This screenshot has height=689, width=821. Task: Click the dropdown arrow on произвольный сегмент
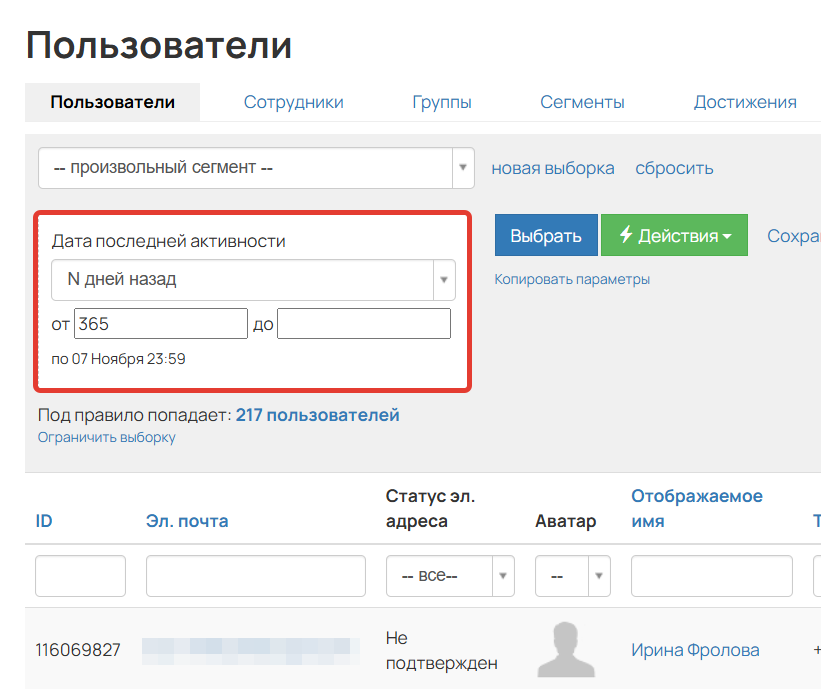(x=462, y=168)
